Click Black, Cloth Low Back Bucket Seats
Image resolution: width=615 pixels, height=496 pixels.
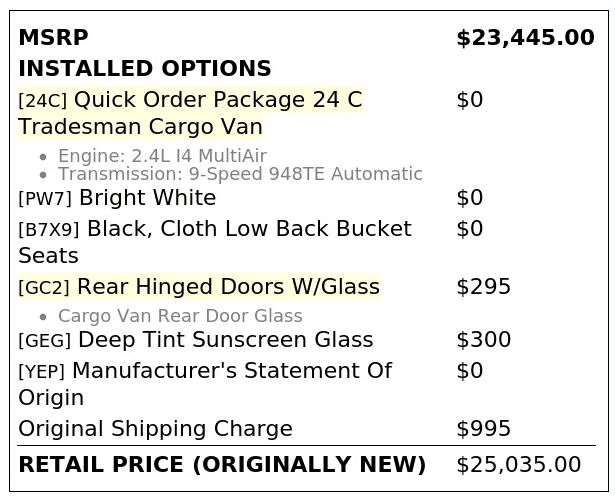(215, 242)
